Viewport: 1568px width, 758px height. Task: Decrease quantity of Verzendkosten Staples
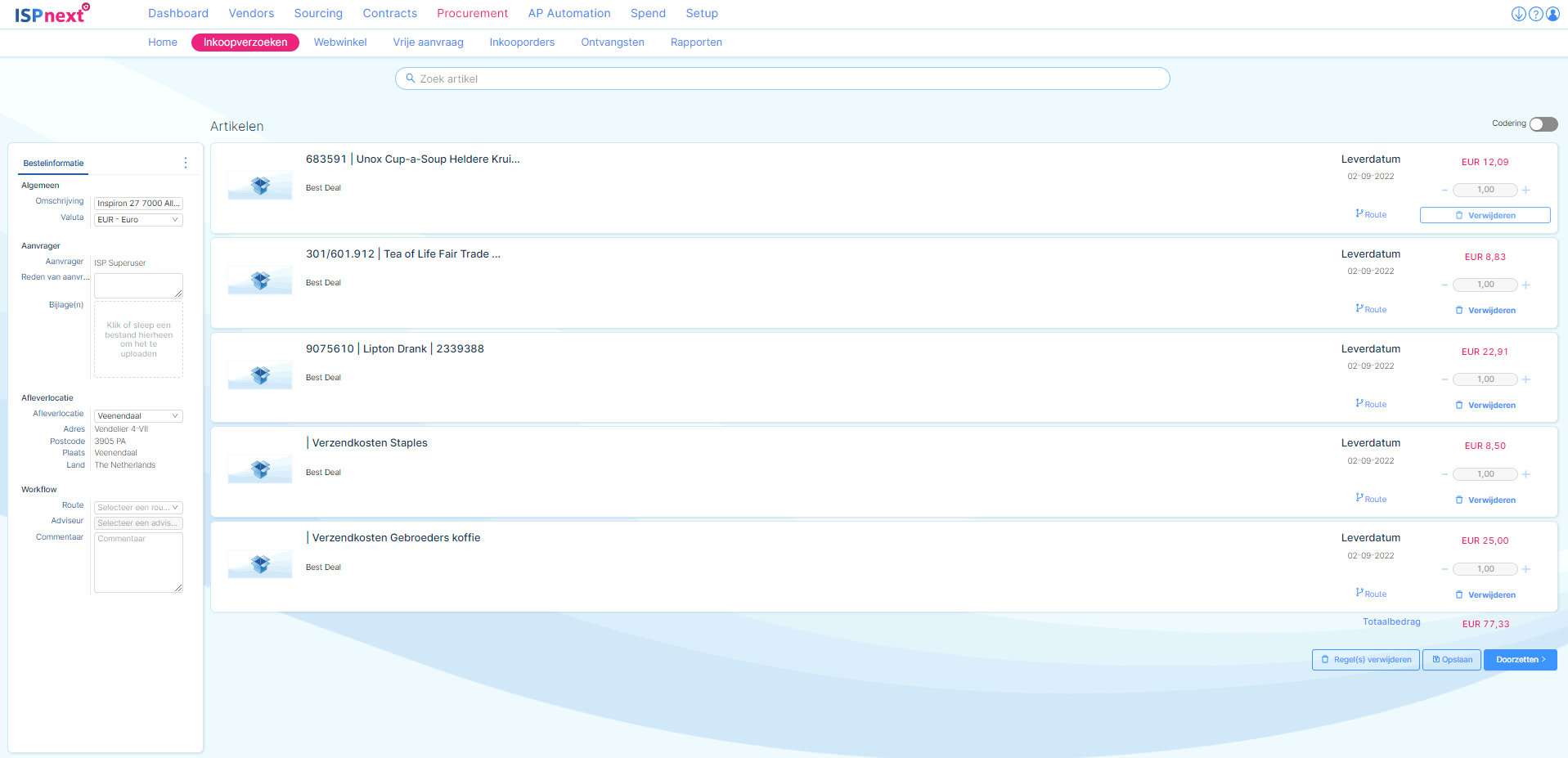[x=1444, y=474]
